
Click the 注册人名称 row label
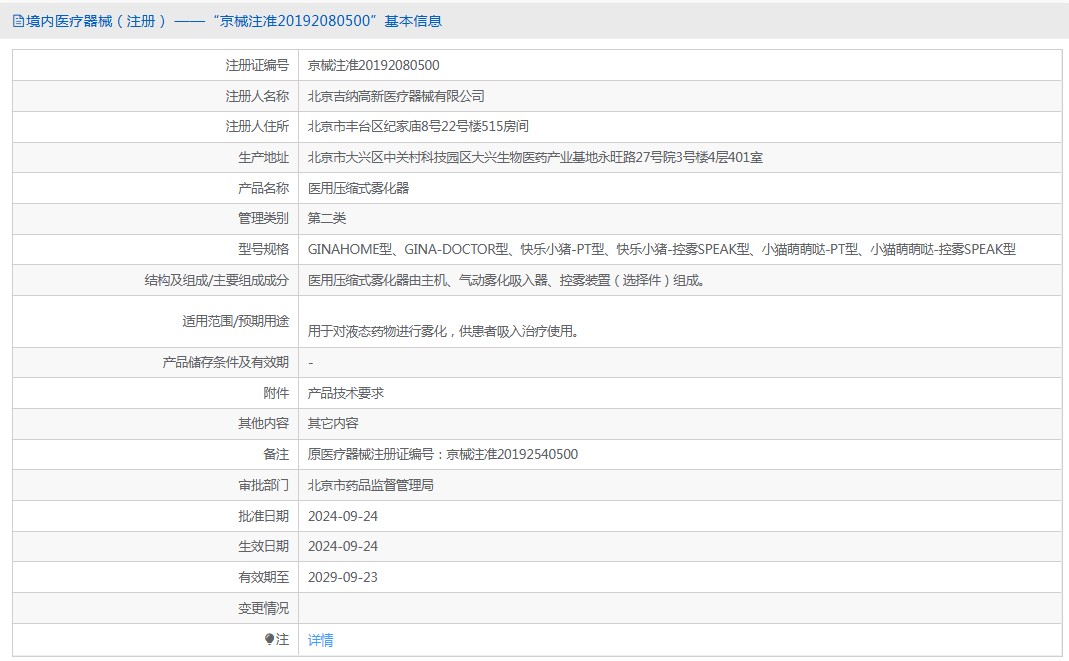coord(257,96)
